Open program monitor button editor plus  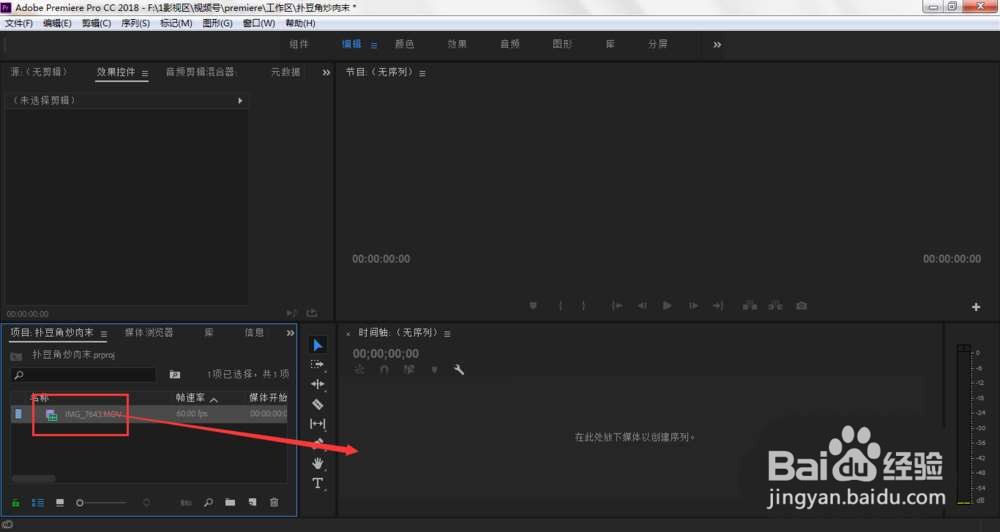[x=976, y=307]
